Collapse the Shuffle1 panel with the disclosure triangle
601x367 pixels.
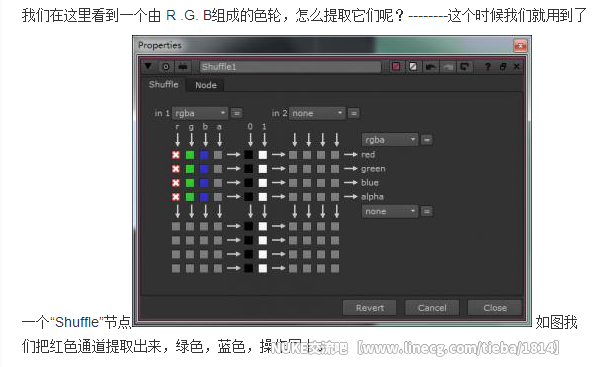[x=148, y=66]
